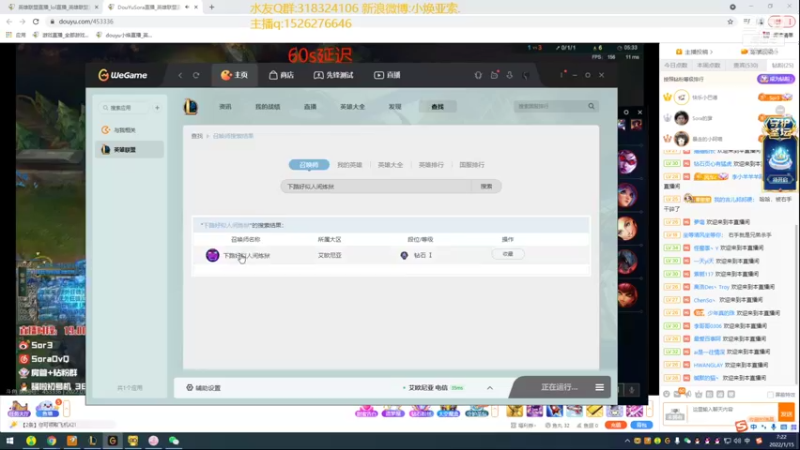Expand the 艾欧尼亚 电信 server chevron

tap(490, 388)
